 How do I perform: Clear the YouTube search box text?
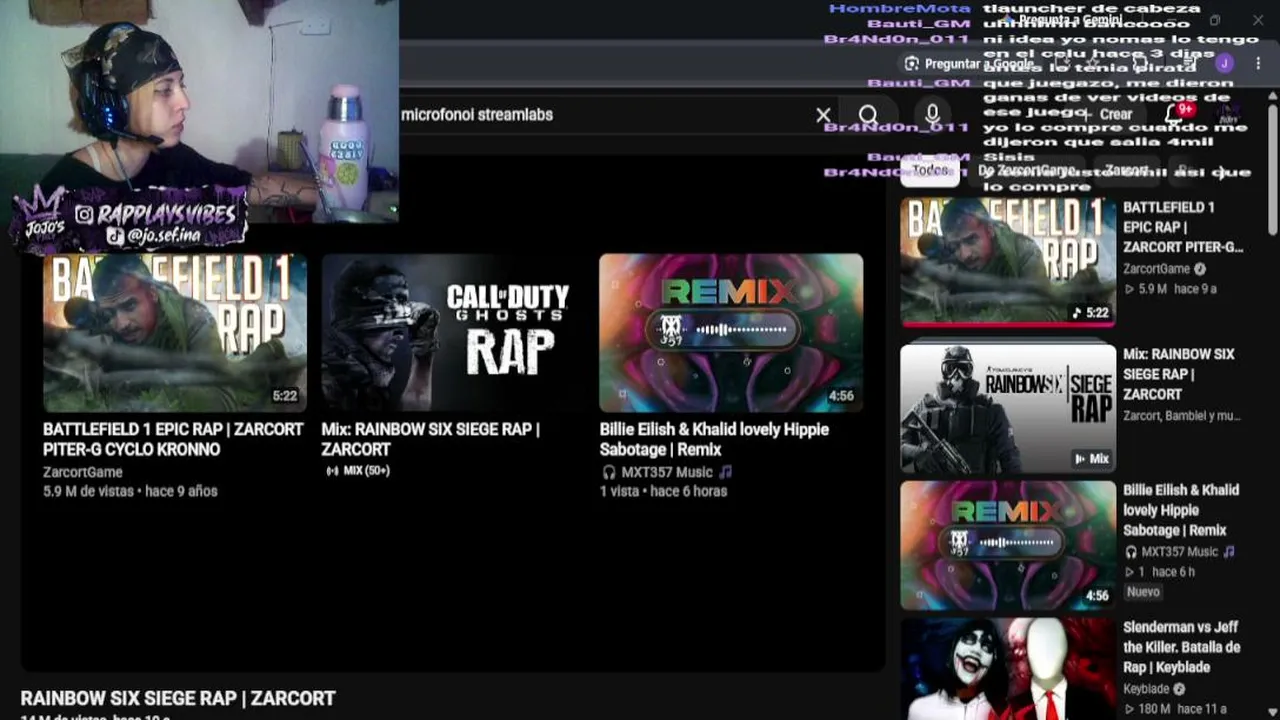pos(823,115)
